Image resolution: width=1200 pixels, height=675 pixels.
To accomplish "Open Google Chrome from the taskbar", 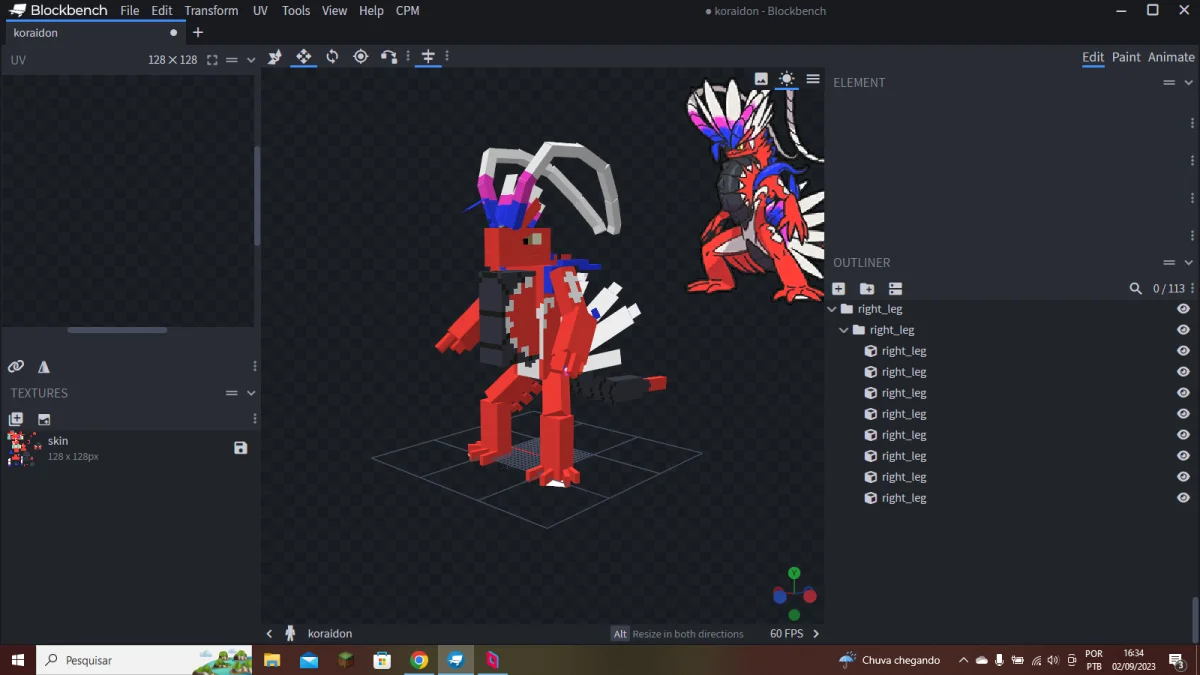I will 419,660.
